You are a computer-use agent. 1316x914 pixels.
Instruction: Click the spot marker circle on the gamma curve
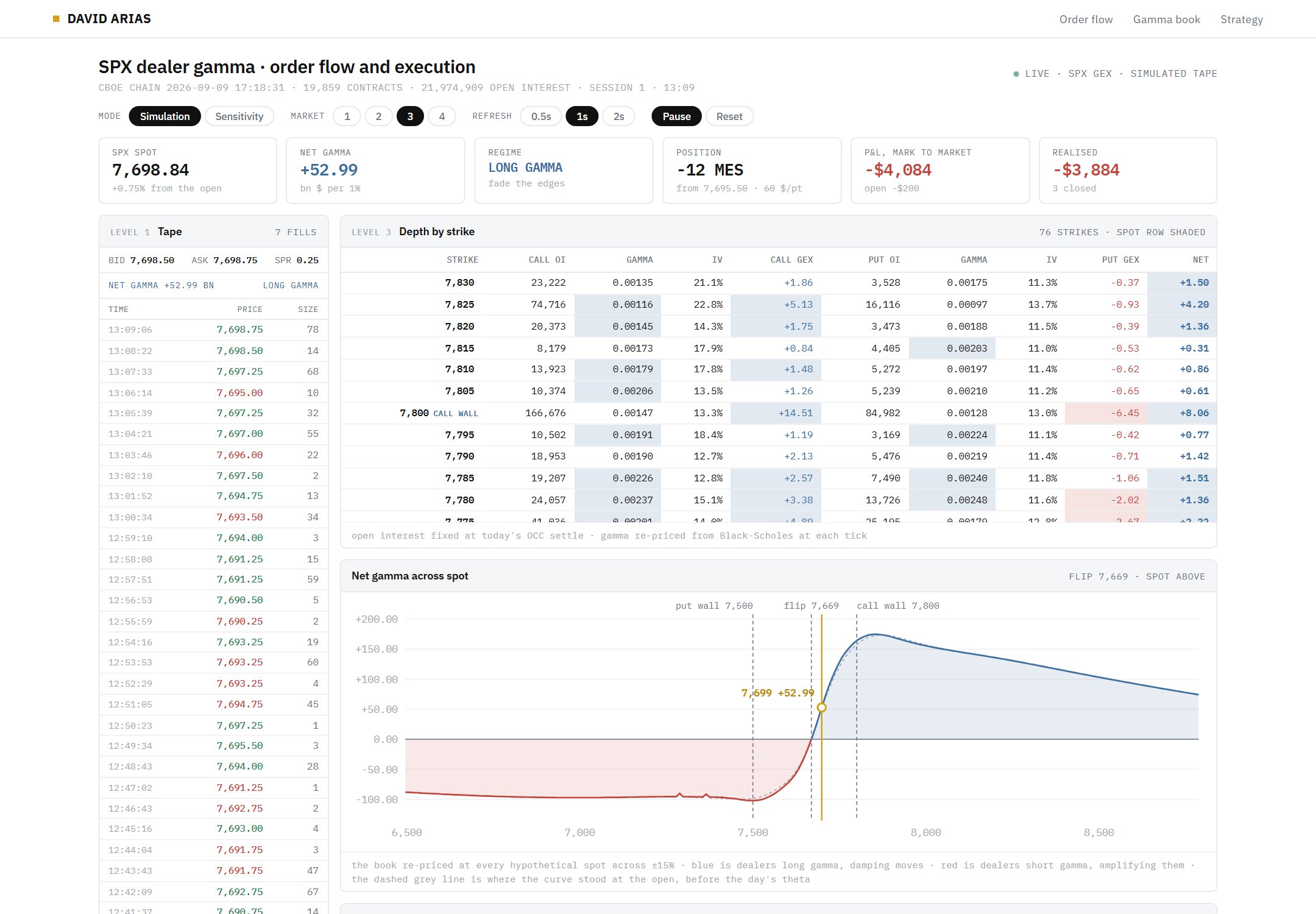point(821,707)
